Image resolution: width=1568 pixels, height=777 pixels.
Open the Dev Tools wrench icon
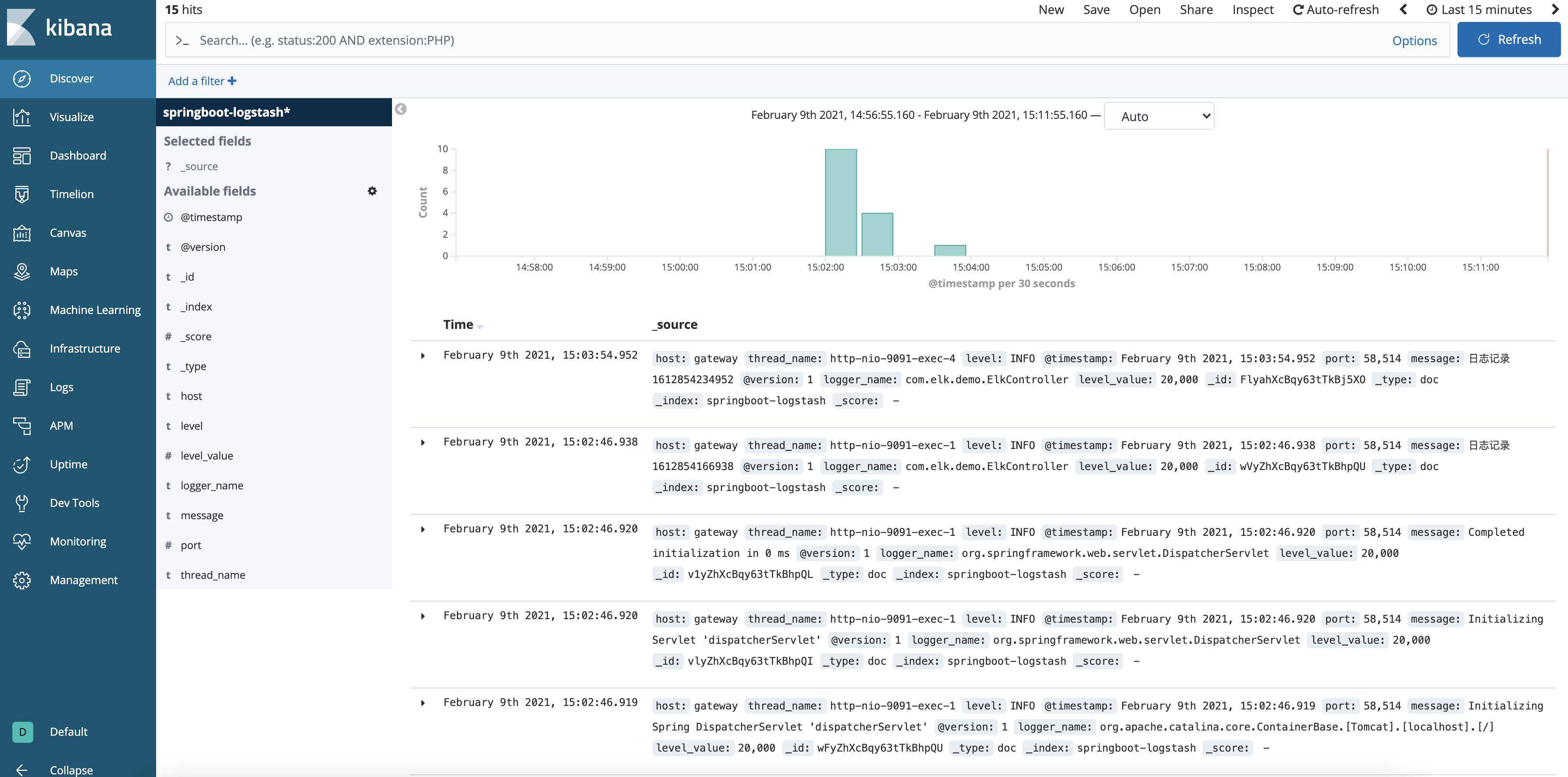point(22,503)
